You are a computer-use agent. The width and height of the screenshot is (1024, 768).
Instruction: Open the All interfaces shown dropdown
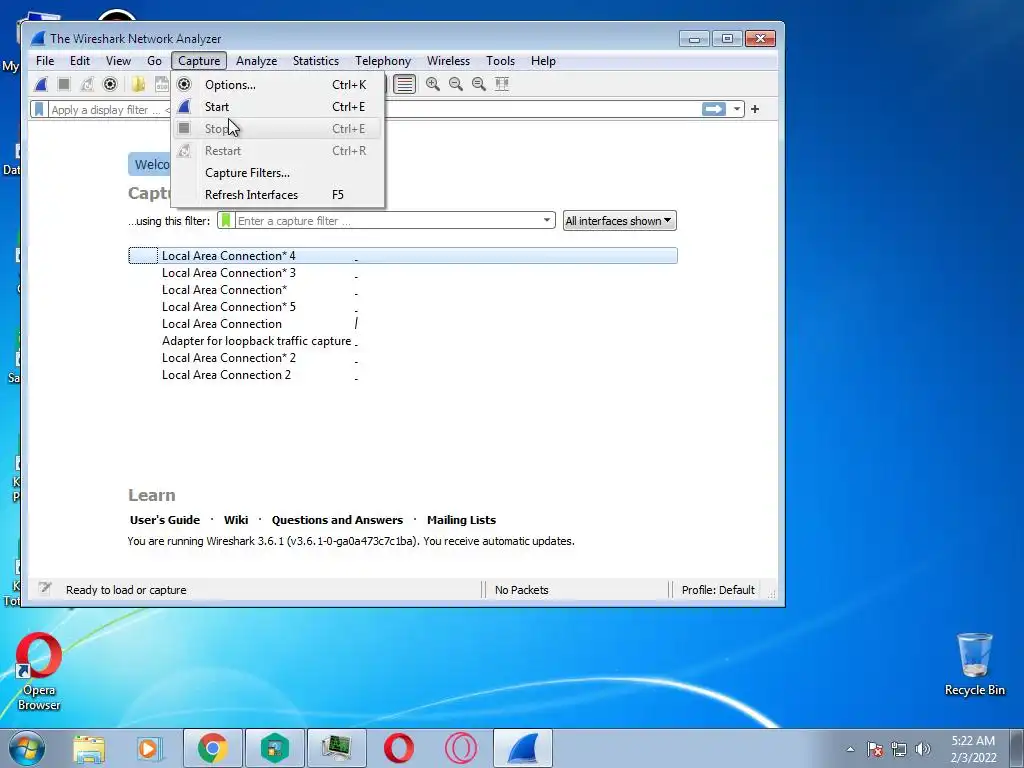619,221
